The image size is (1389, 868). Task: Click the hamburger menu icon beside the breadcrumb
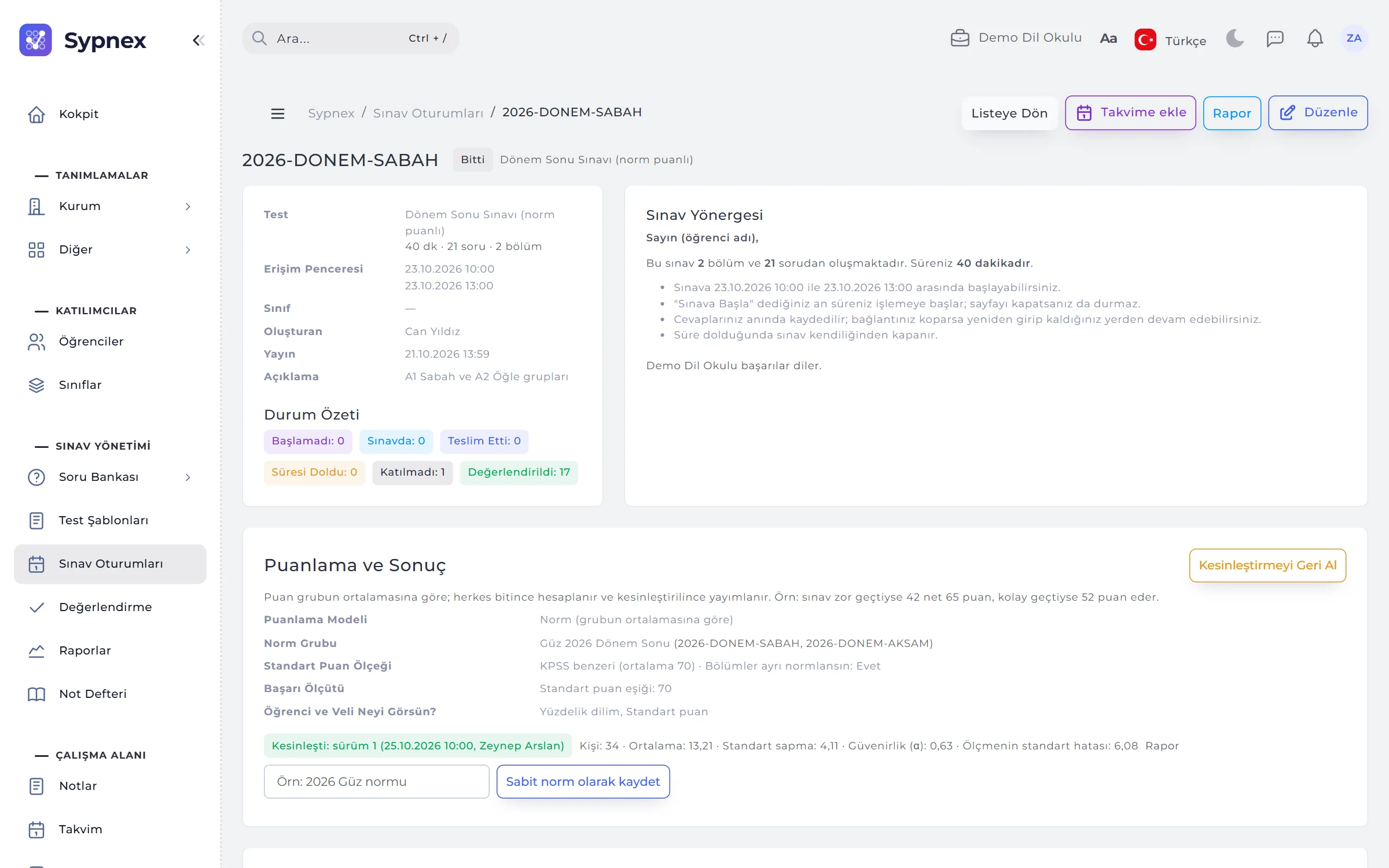(278, 113)
